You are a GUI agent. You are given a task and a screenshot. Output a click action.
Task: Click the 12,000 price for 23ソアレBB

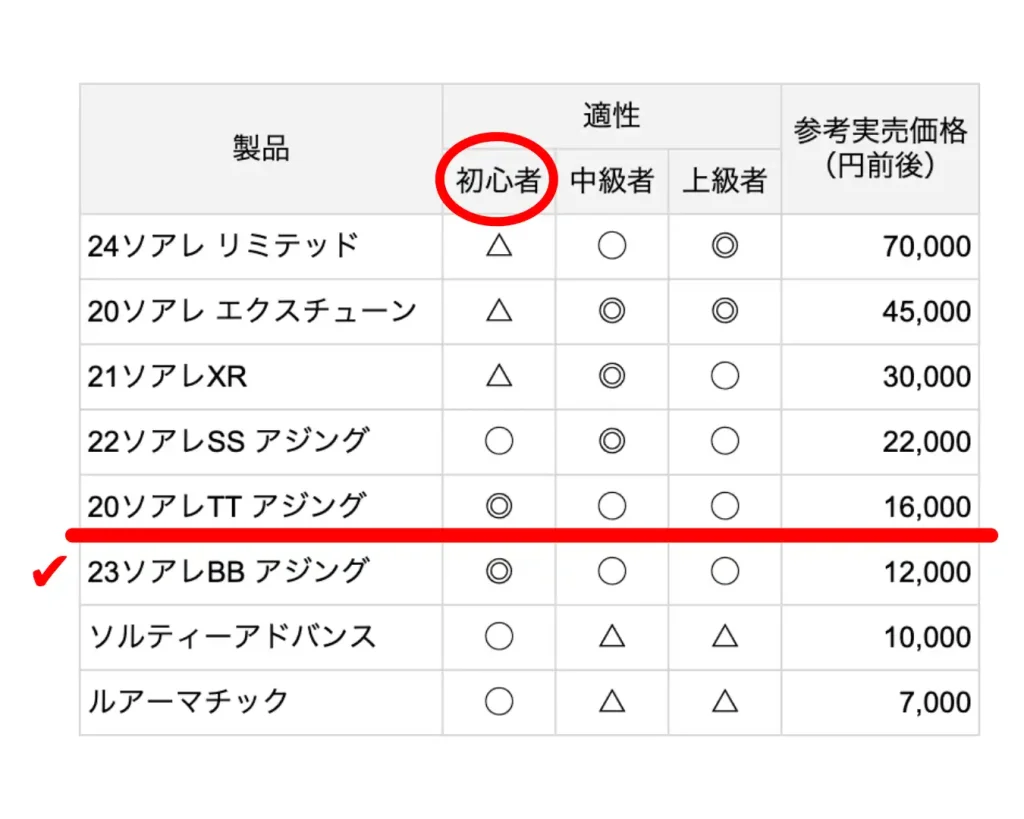pyautogui.click(x=926, y=572)
